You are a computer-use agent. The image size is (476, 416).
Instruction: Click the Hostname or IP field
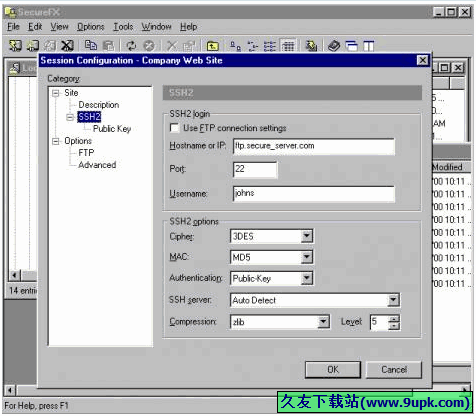click(314, 146)
